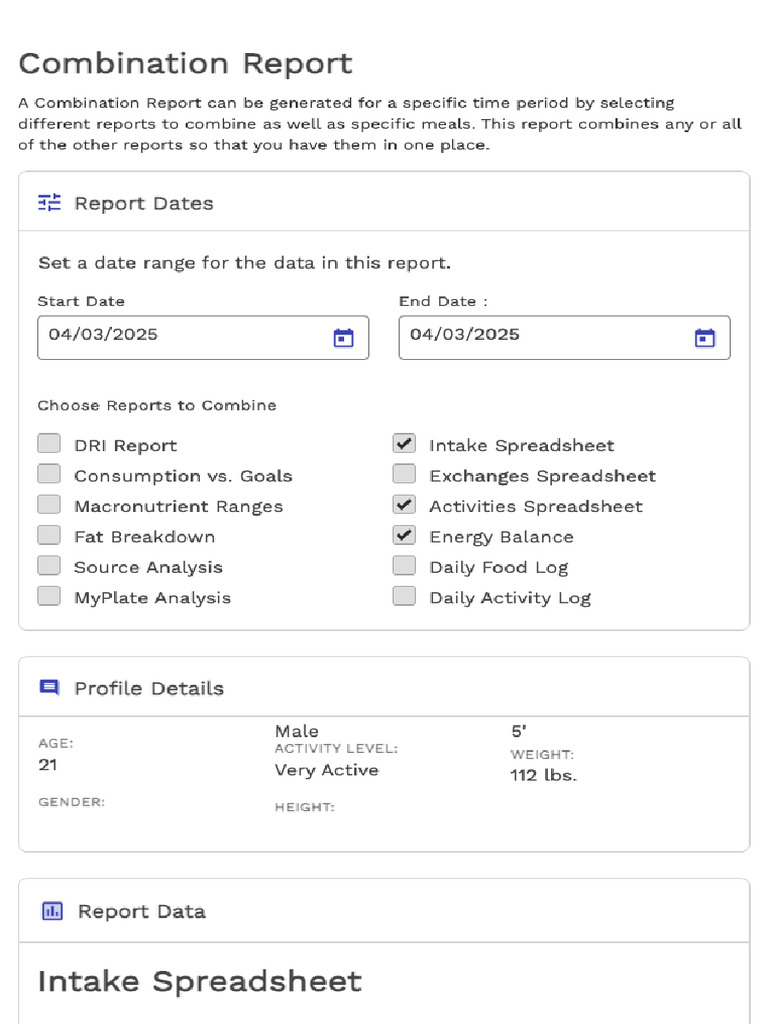Tick the Consumption vs. Goals checkbox
The image size is (768, 1024).
pyautogui.click(x=49, y=474)
